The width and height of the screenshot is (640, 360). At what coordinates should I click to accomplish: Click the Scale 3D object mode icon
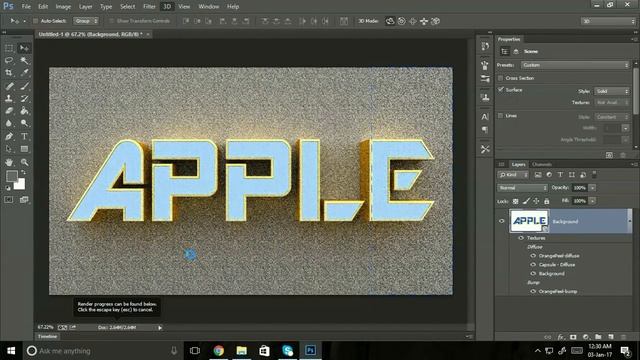436,21
